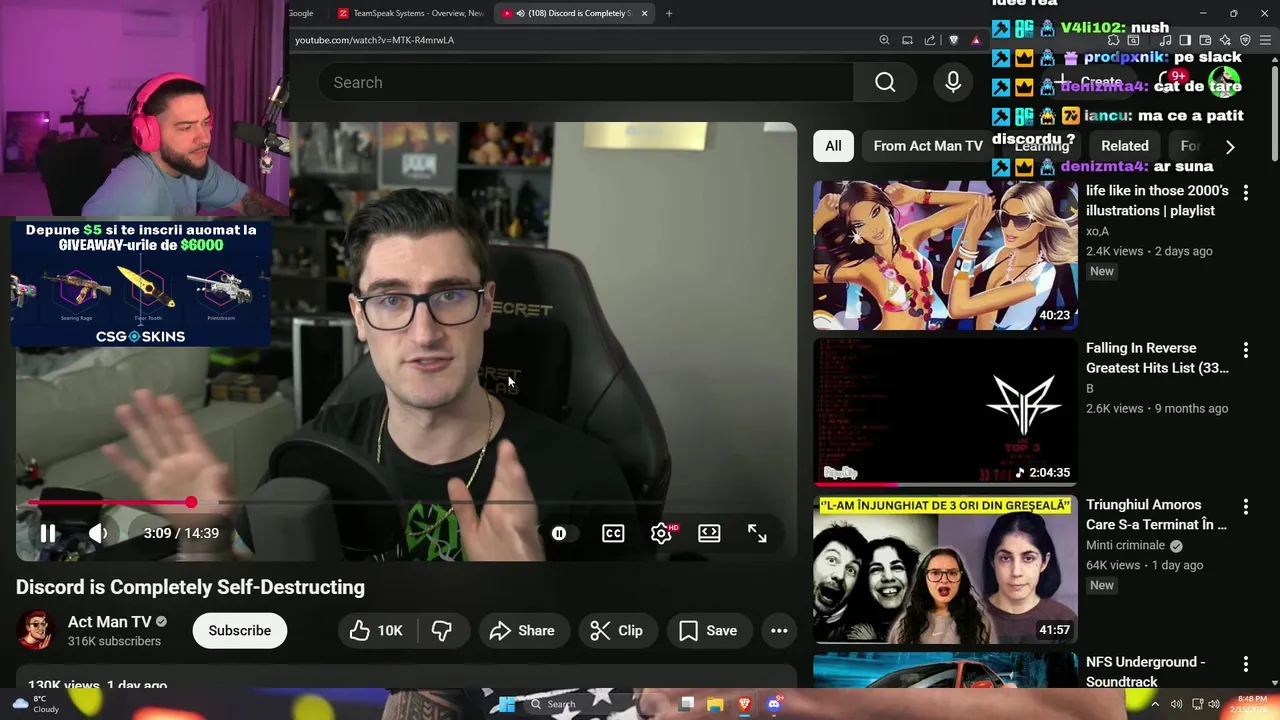Open a new browser tab with plus
1280x720 pixels.
tap(669, 13)
